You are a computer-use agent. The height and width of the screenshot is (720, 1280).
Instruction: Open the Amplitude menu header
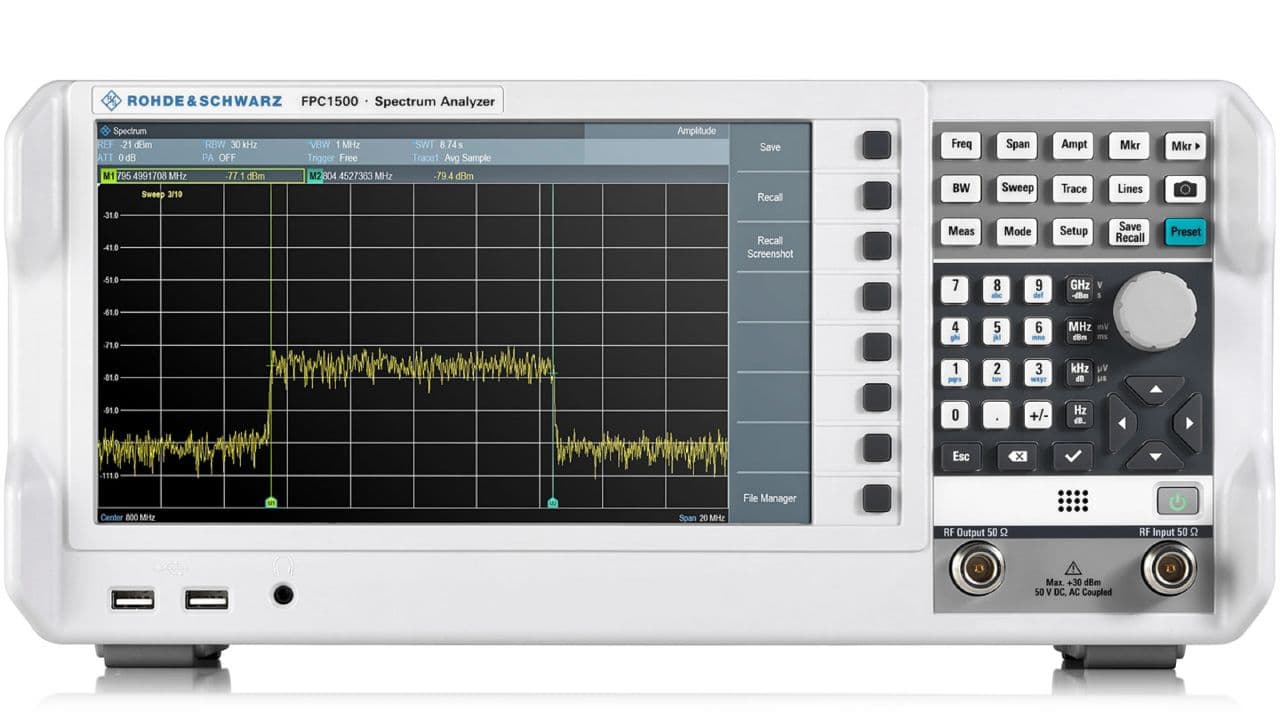[x=699, y=130]
